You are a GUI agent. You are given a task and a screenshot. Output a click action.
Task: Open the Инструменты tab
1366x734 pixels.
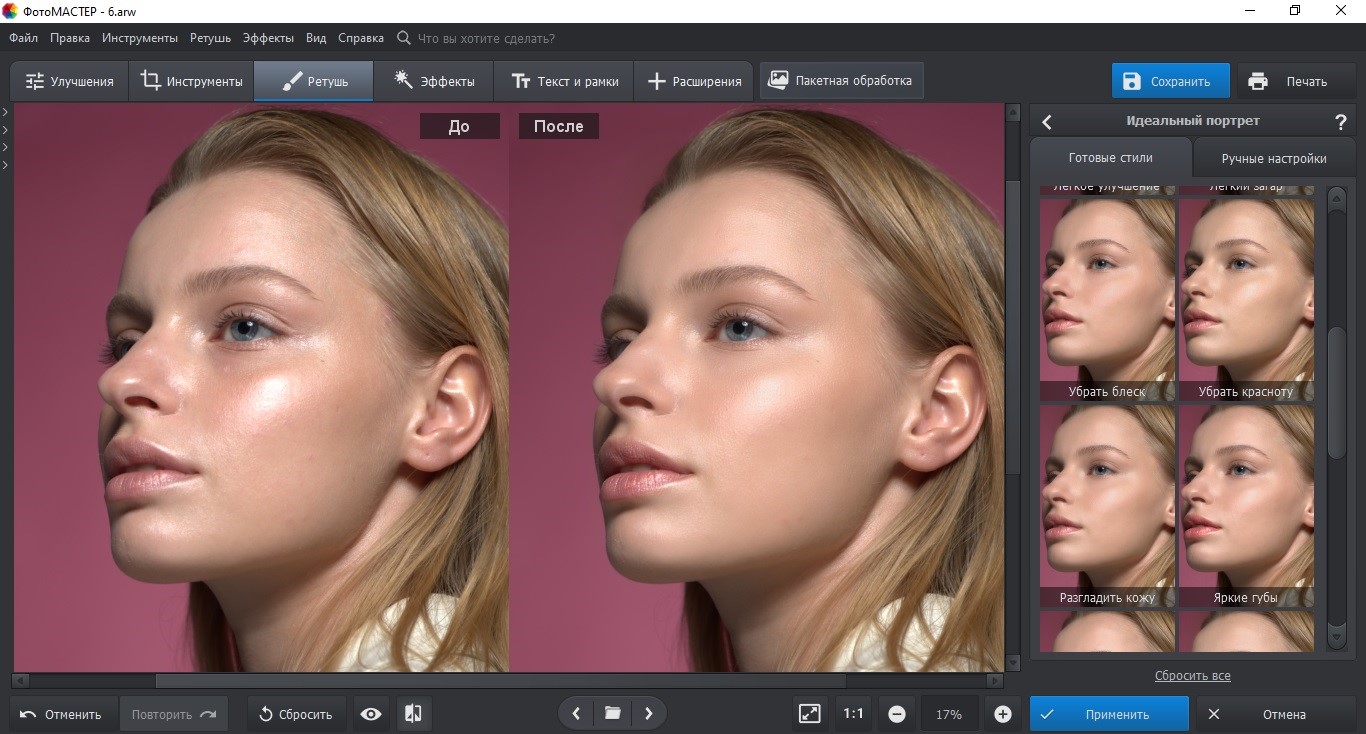coord(191,81)
